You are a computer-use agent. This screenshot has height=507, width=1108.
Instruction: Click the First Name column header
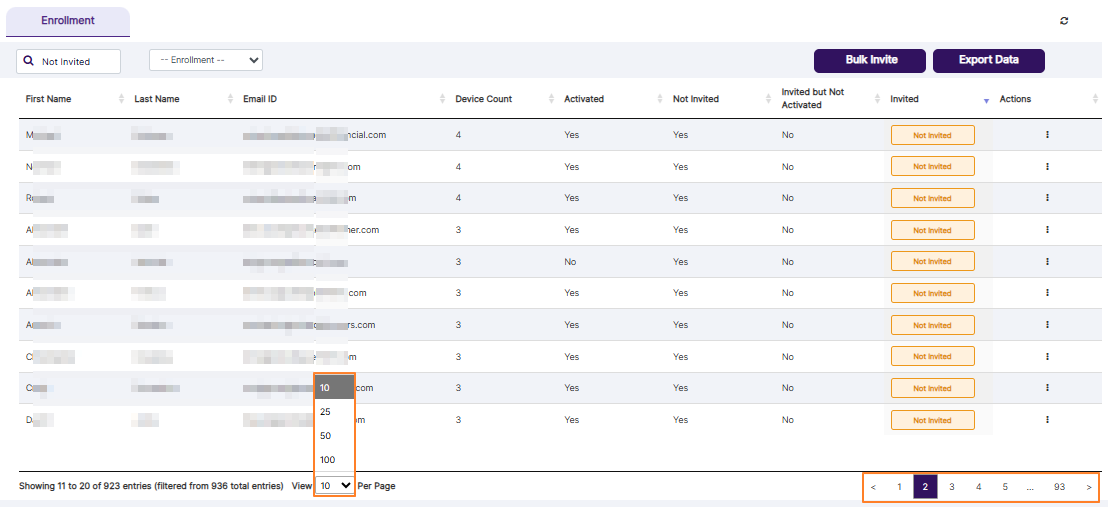click(x=48, y=99)
